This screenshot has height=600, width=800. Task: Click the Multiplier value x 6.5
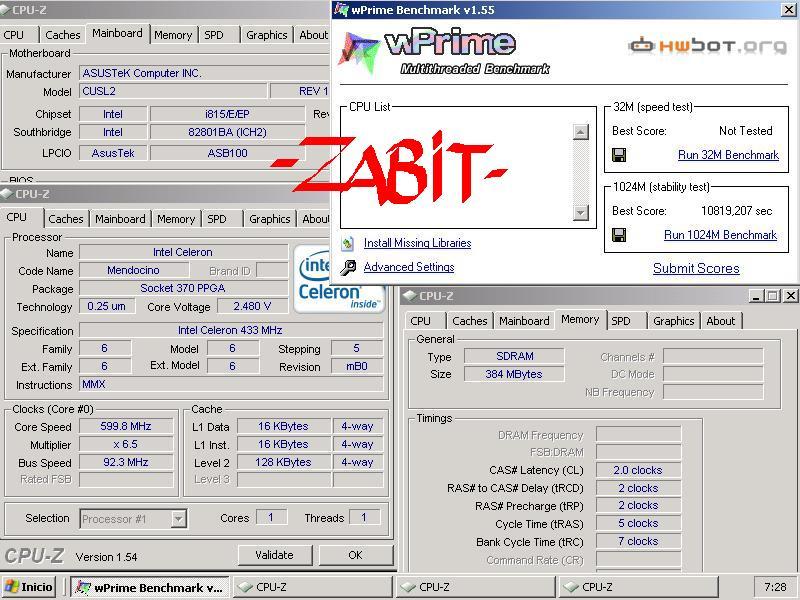tap(126, 444)
